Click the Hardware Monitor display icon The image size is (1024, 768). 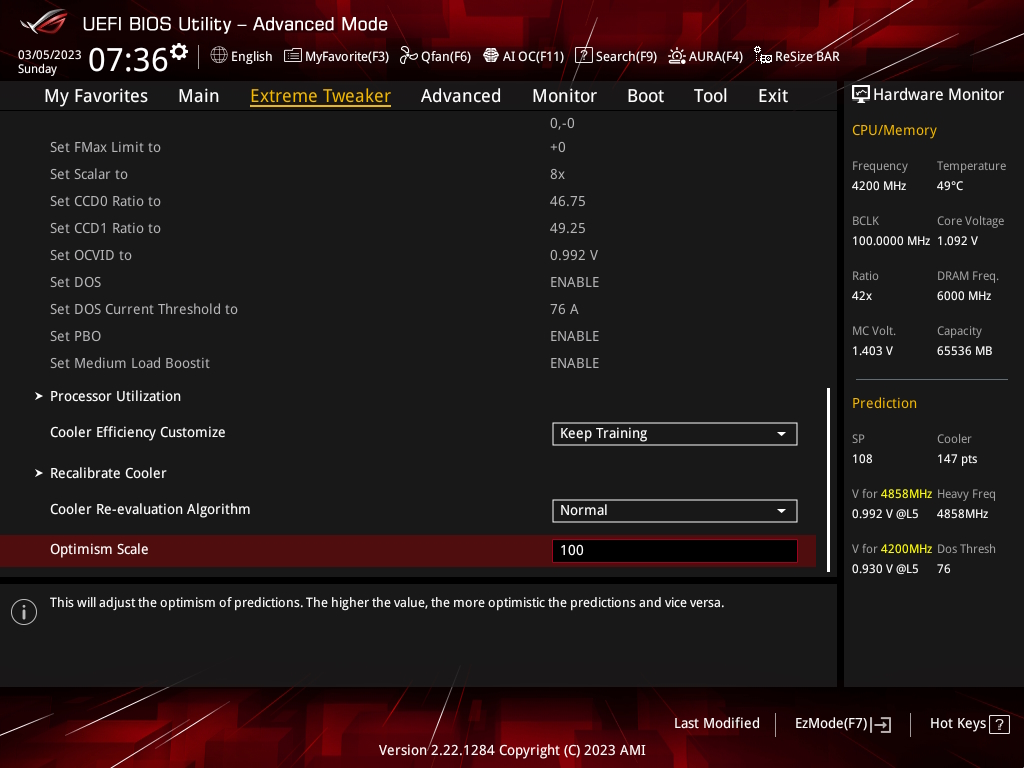tap(861, 94)
